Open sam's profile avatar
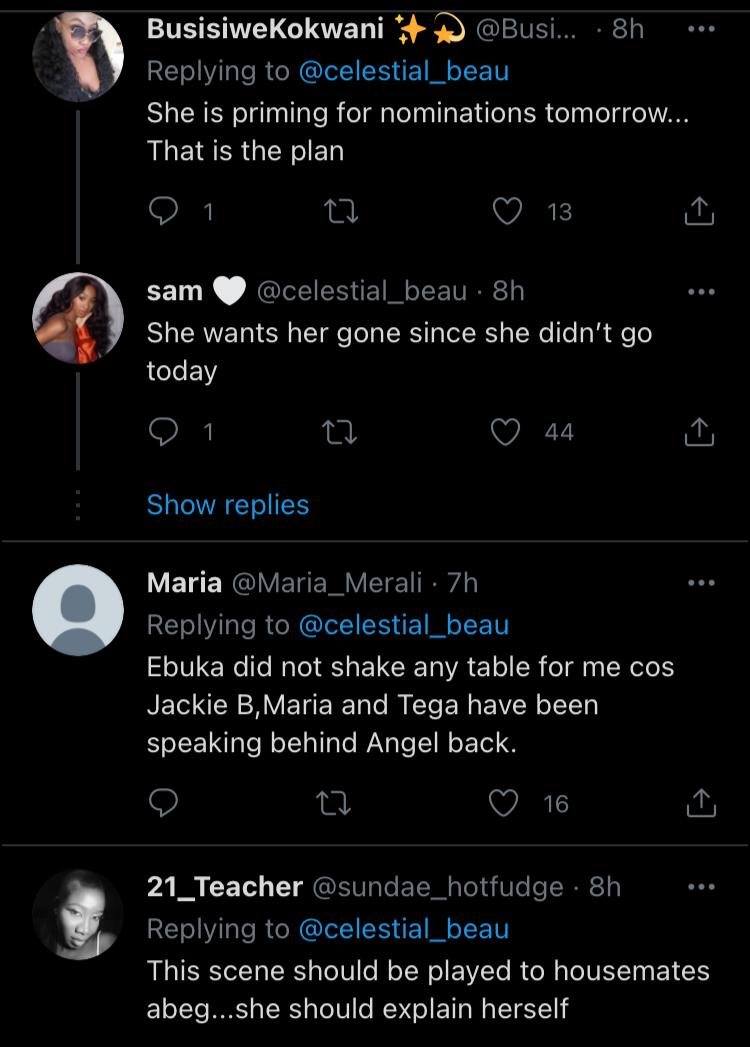The image size is (750, 1047). [78, 318]
